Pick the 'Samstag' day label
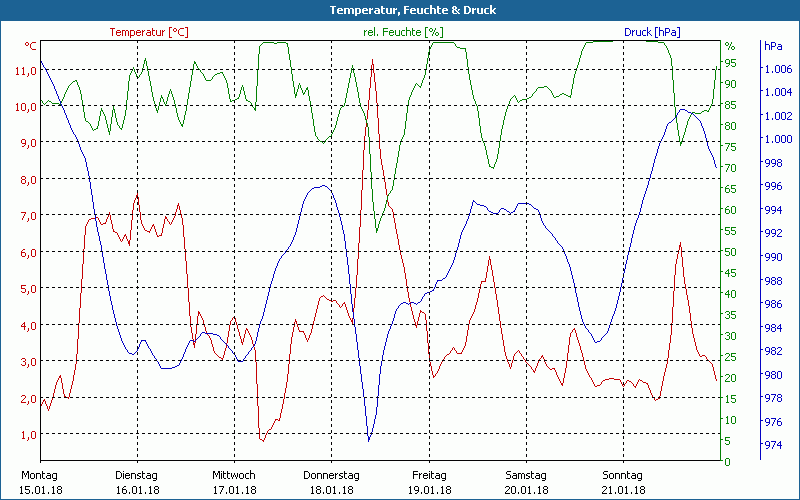 [x=526, y=475]
